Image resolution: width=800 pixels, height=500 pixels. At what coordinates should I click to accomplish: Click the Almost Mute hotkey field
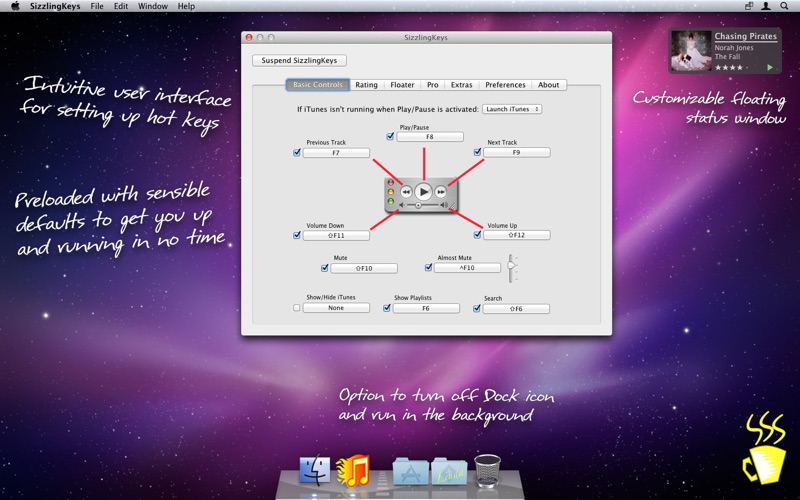(467, 268)
